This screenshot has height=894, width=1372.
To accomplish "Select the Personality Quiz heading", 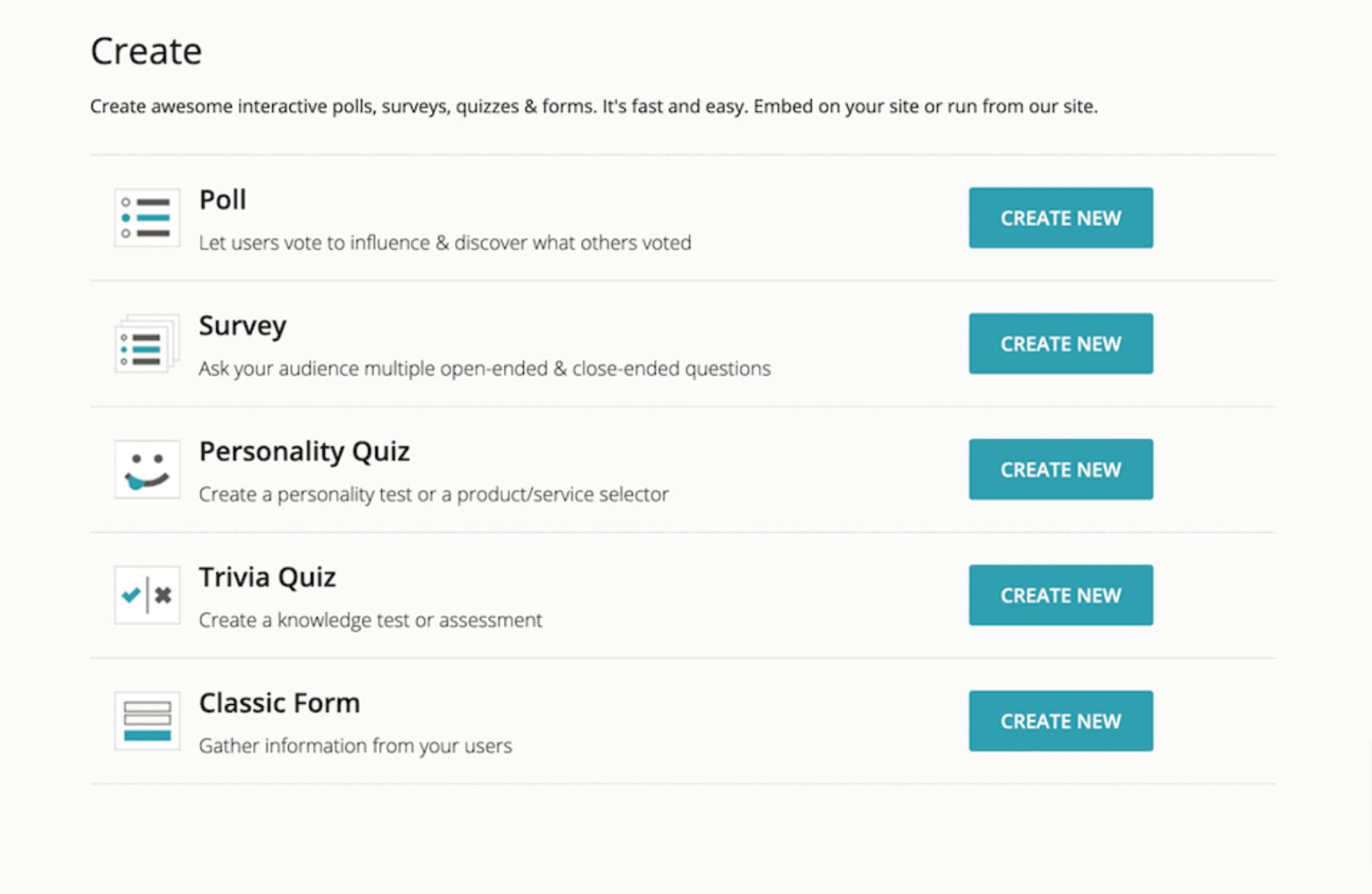I will 303,451.
